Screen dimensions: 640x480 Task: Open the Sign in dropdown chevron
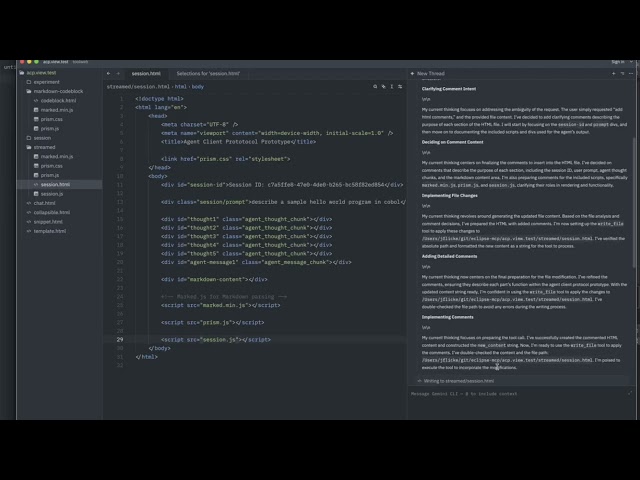tap(631, 62)
